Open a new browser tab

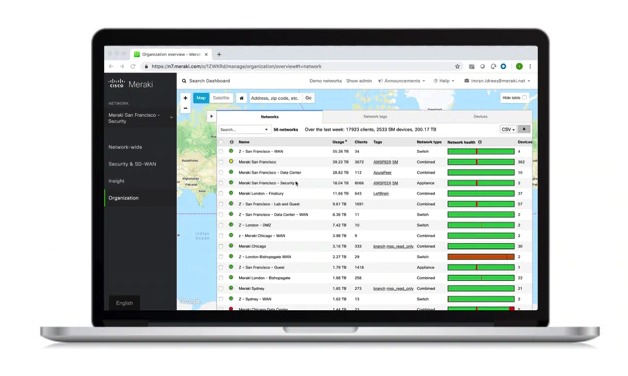[219, 54]
